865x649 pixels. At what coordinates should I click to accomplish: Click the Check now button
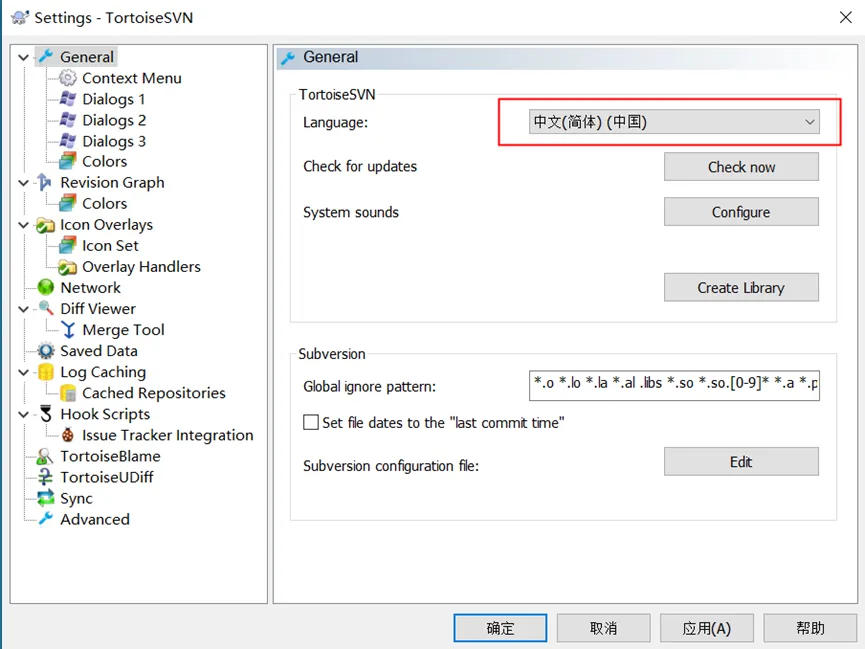tap(741, 167)
